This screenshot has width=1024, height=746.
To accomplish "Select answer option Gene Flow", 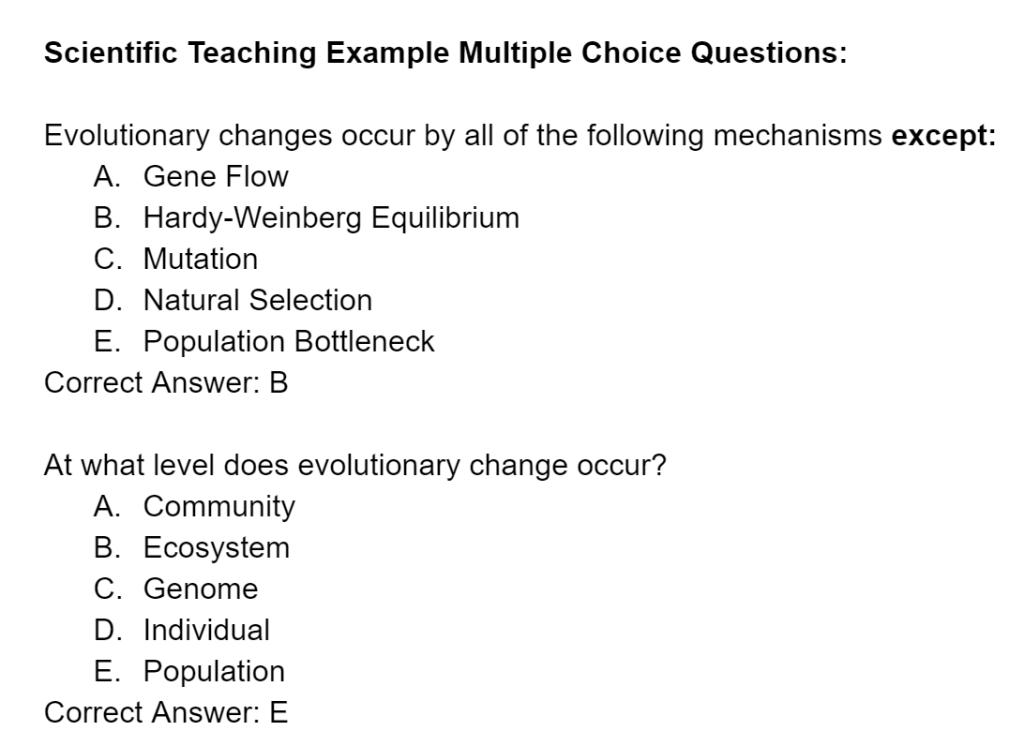I will tap(216, 176).
